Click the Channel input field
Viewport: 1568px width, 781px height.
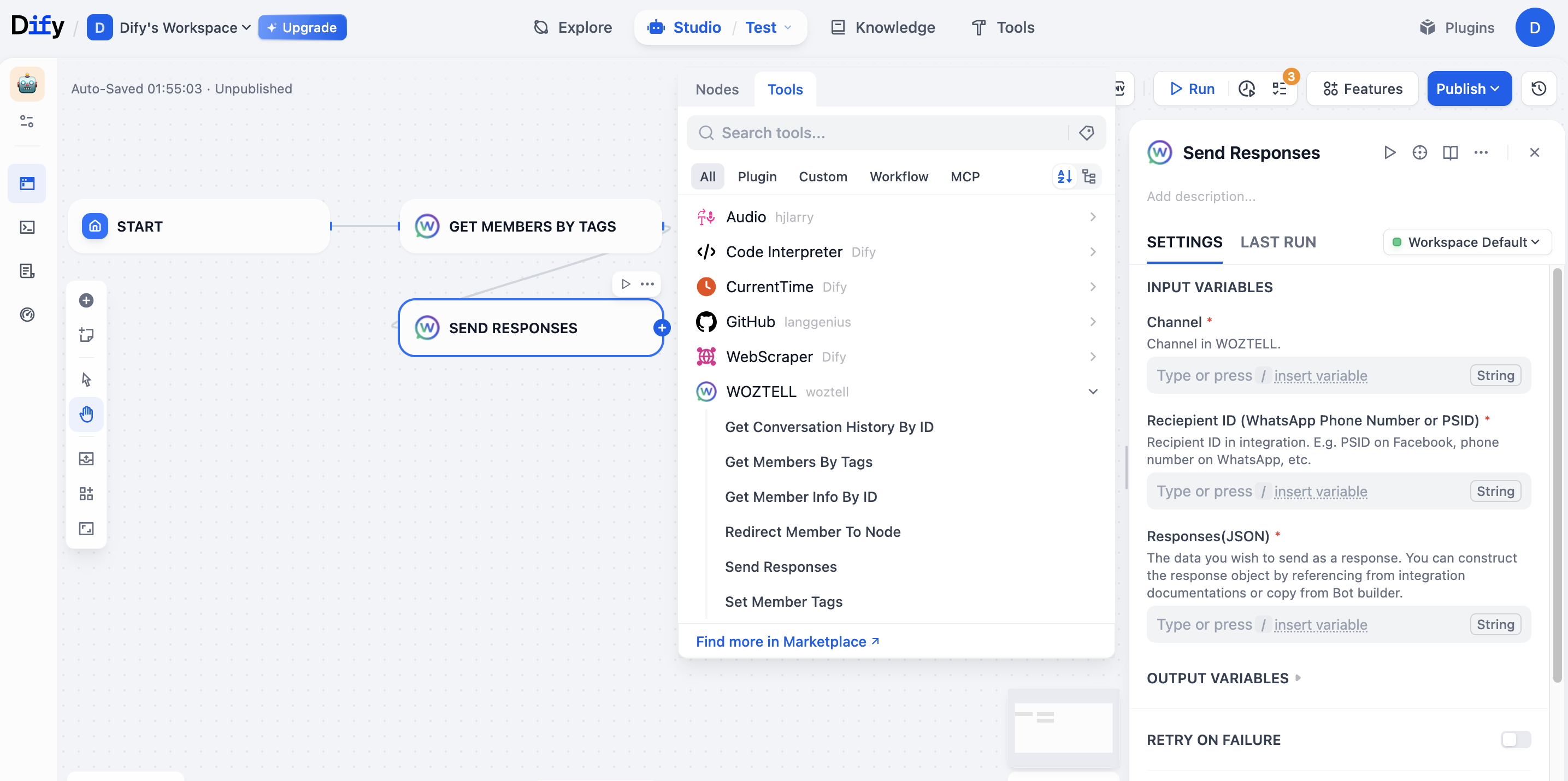1308,375
